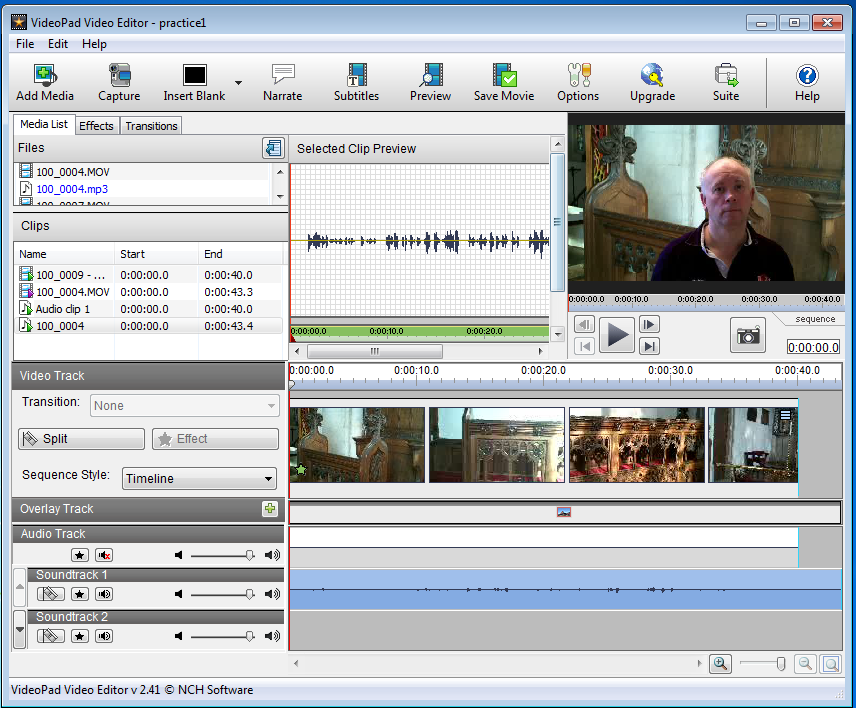
Task: Open the Options settings
Action: pyautogui.click(x=578, y=82)
